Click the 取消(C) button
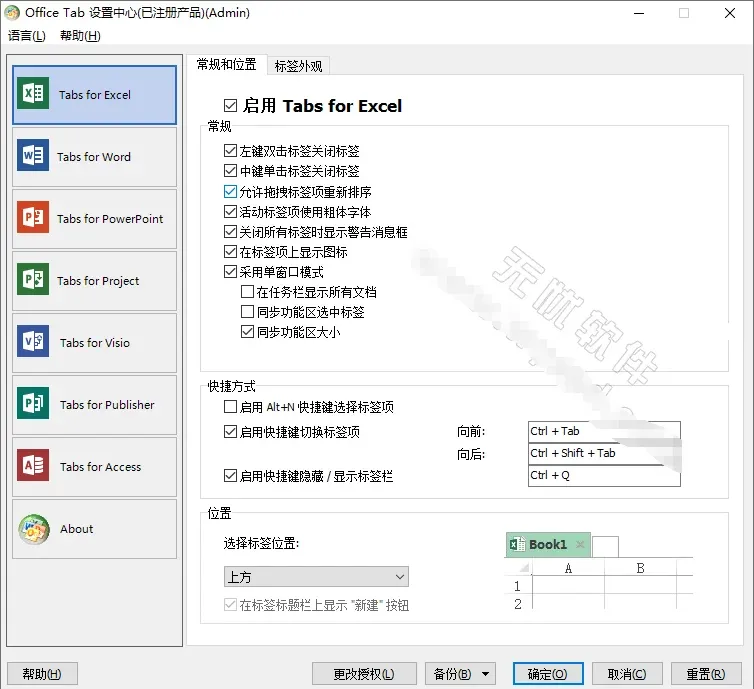 coord(627,674)
